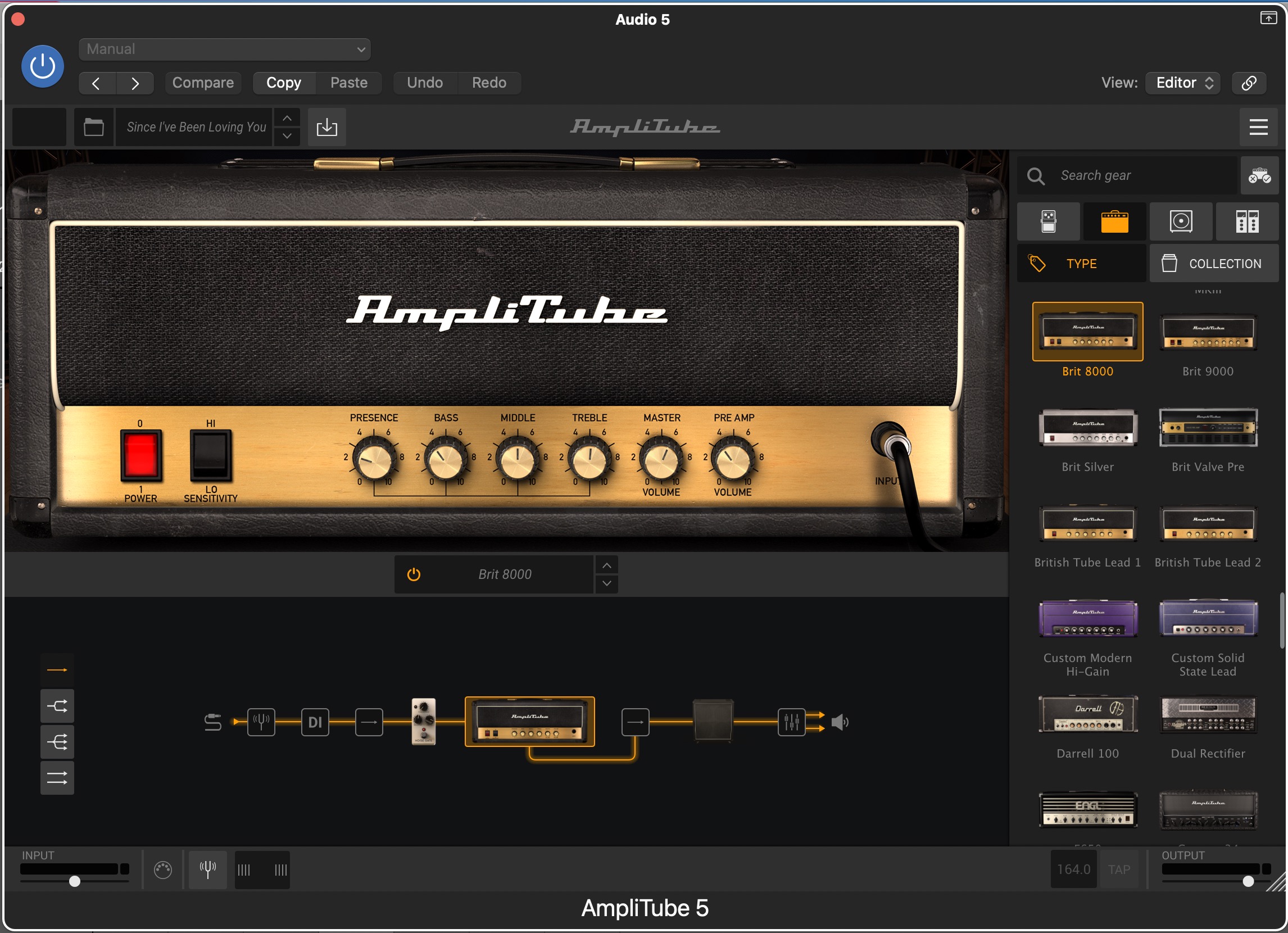This screenshot has width=1288, height=933.
Task: Click the TAP tempo button
Action: [x=1119, y=869]
